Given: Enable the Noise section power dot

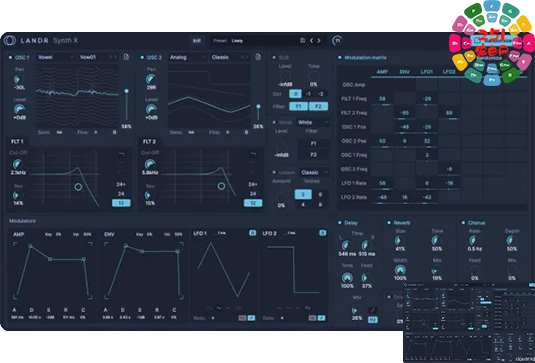Looking at the screenshot, I should click(x=274, y=122).
